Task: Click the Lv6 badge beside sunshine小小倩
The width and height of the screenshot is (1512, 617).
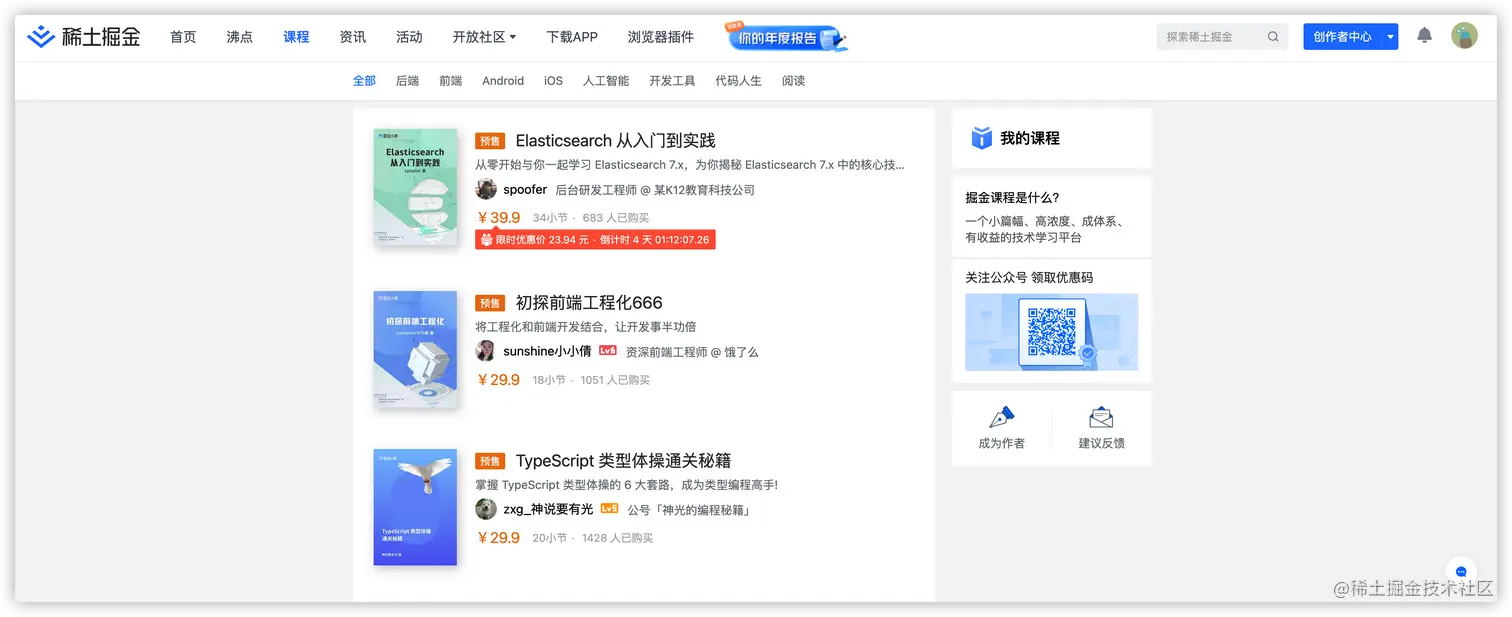Action: coord(608,351)
